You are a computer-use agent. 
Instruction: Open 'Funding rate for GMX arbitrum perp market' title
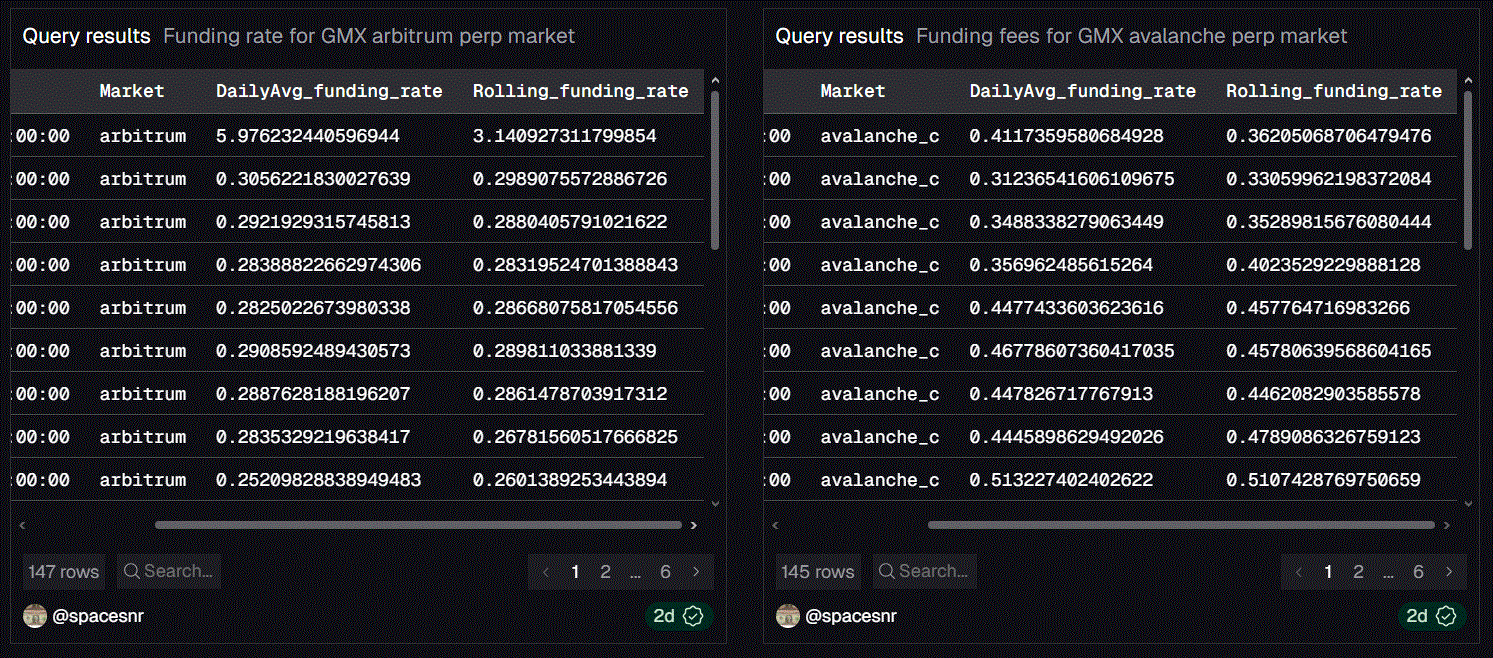tap(369, 36)
